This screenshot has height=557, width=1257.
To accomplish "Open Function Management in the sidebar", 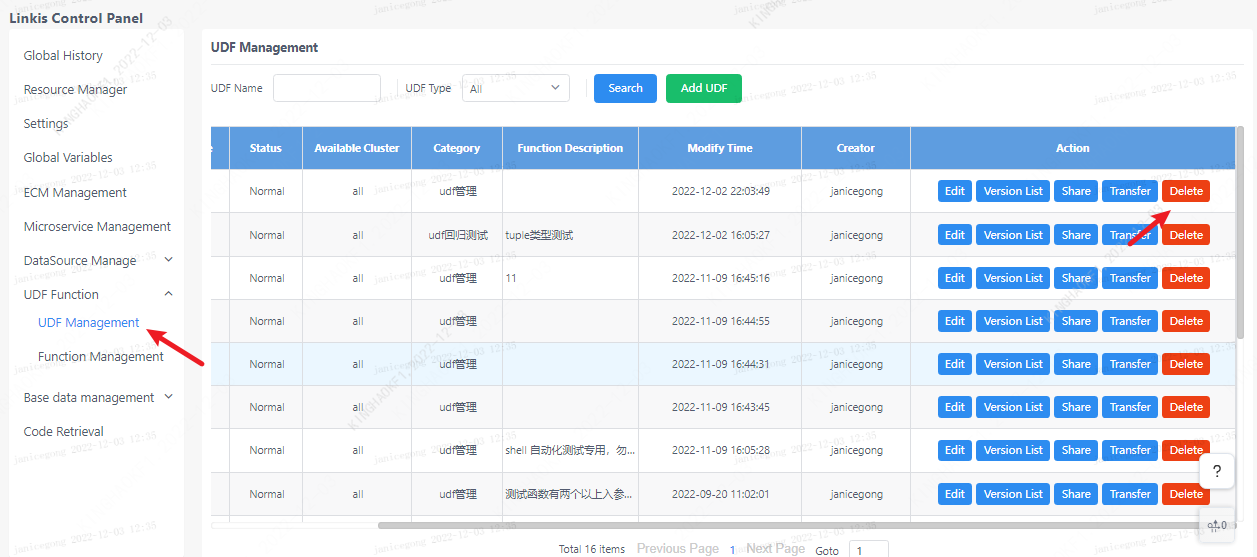I will [100, 357].
